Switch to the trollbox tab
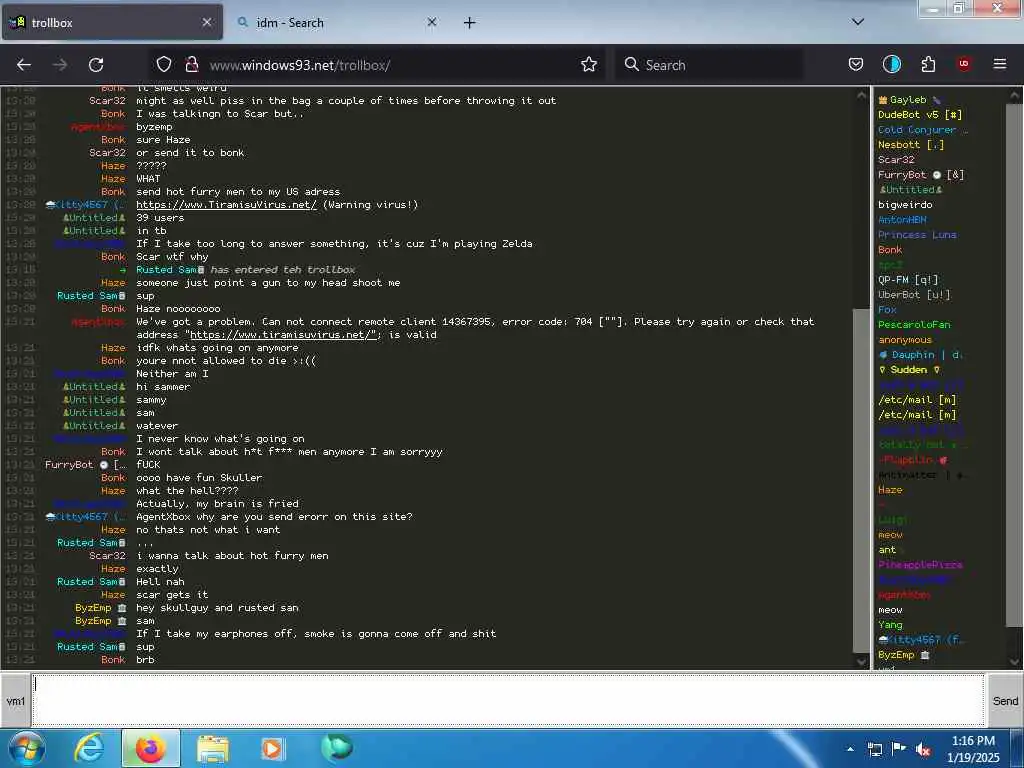Image resolution: width=1024 pixels, height=768 pixels. point(112,22)
